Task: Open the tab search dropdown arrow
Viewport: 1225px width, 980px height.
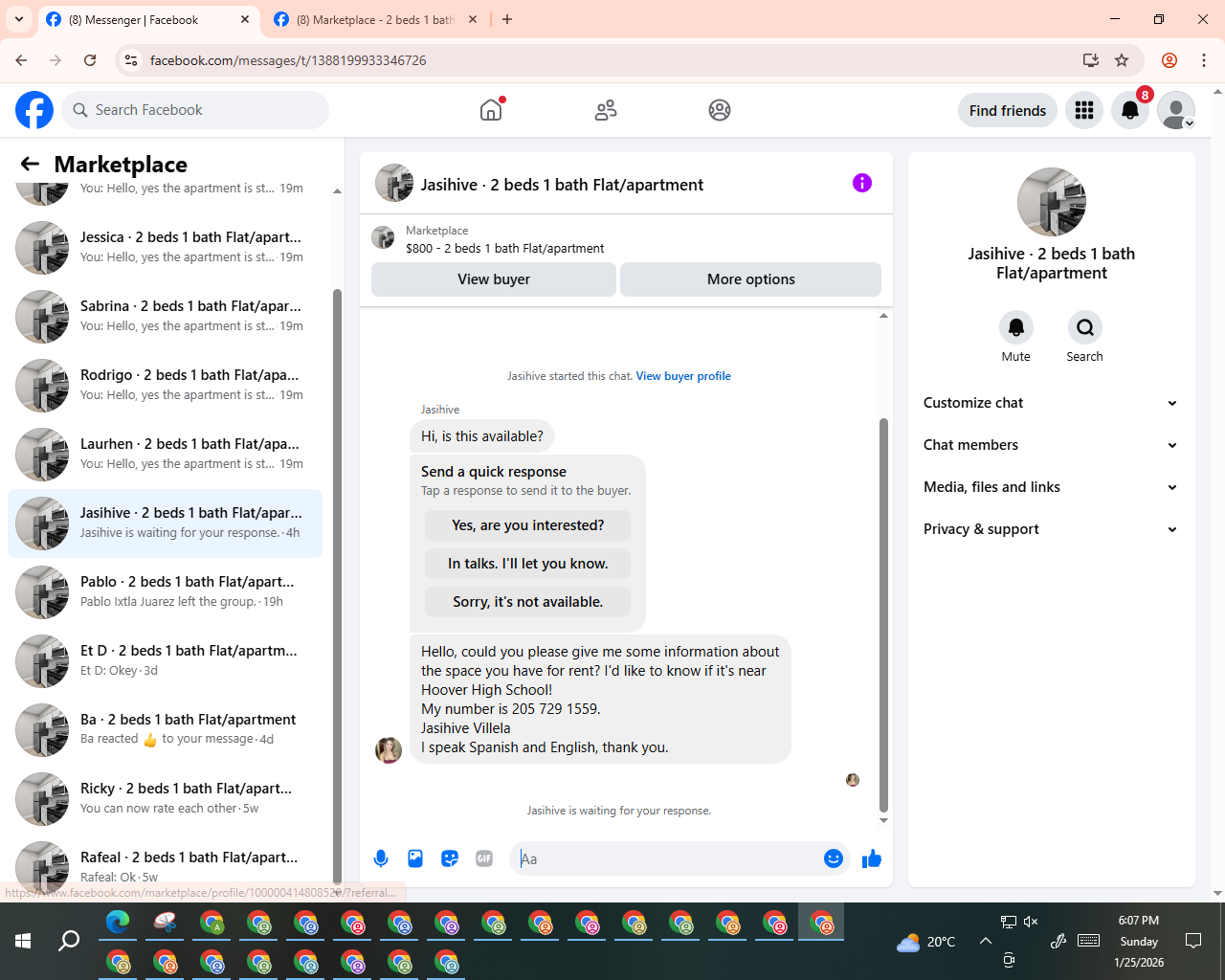Action: [x=19, y=19]
